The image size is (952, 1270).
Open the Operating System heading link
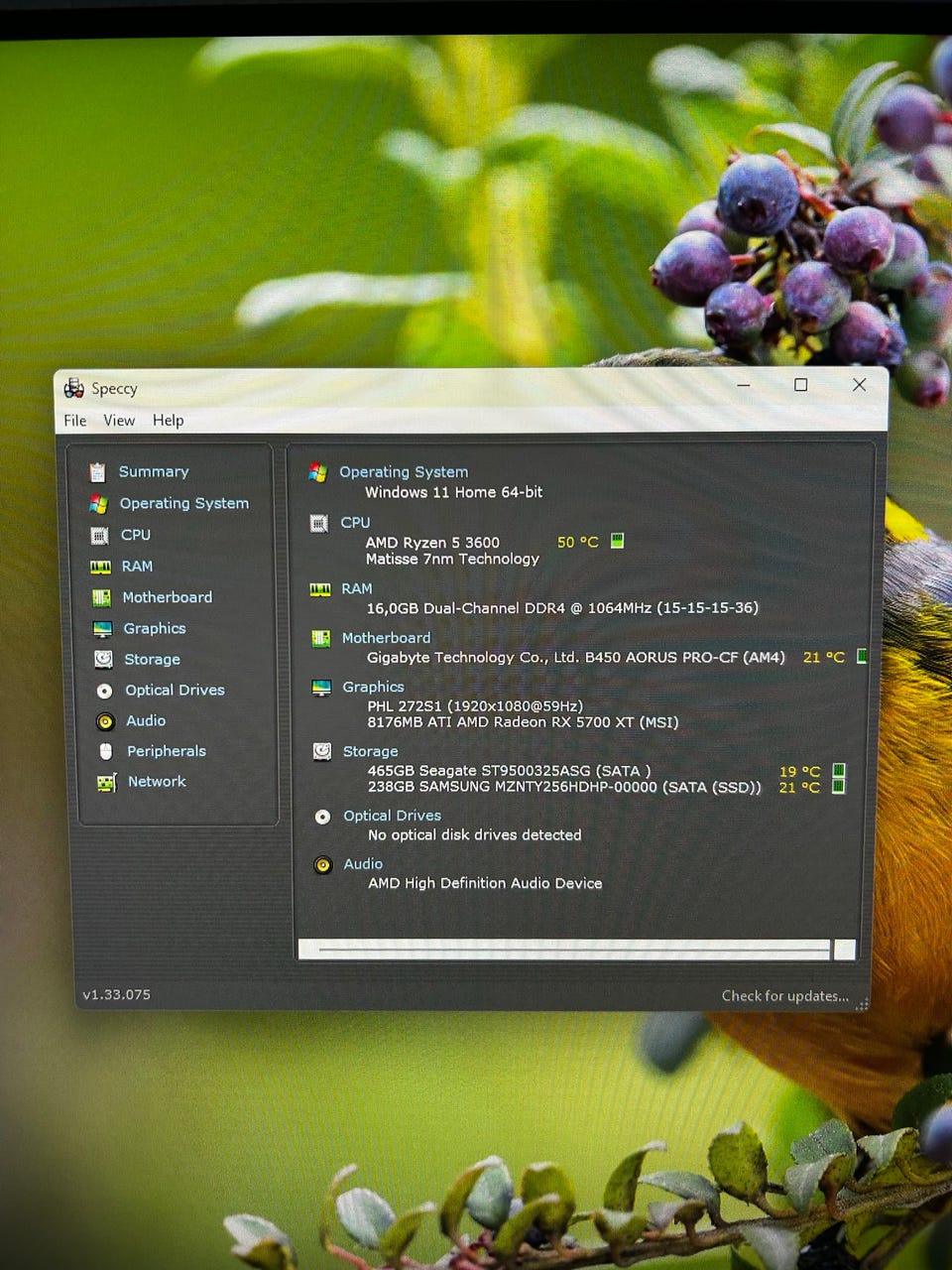point(404,472)
